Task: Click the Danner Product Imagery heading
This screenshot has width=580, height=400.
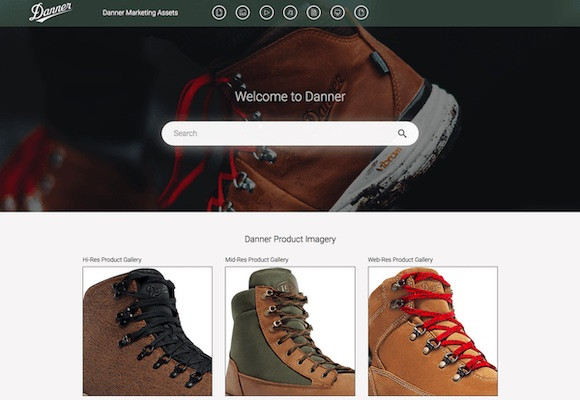Action: coord(290,239)
